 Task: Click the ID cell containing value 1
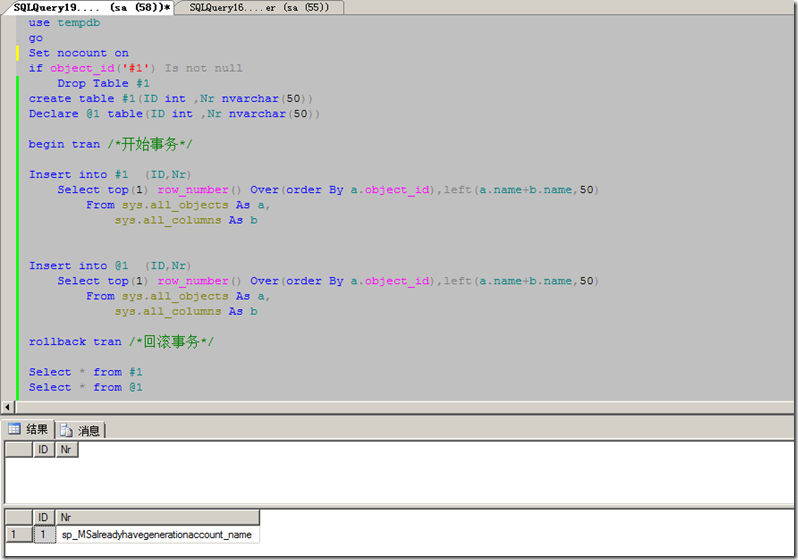coord(44,535)
